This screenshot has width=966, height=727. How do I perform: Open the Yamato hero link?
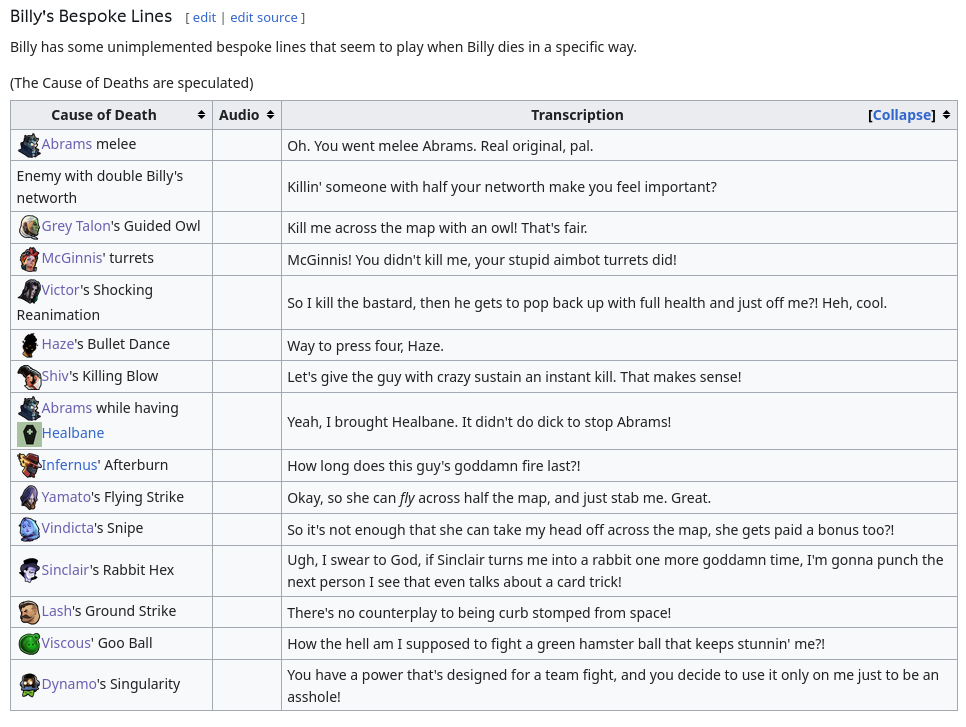[66, 497]
